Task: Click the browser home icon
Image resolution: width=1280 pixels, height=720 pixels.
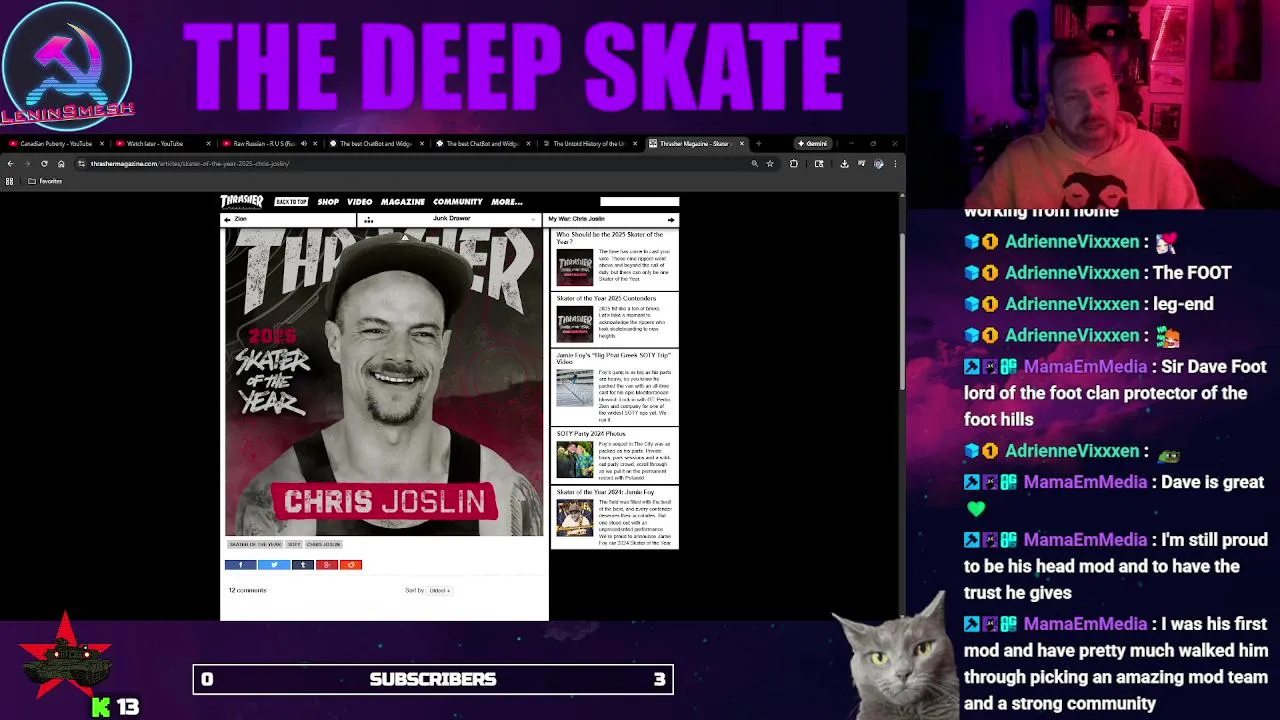Action: tap(61, 163)
